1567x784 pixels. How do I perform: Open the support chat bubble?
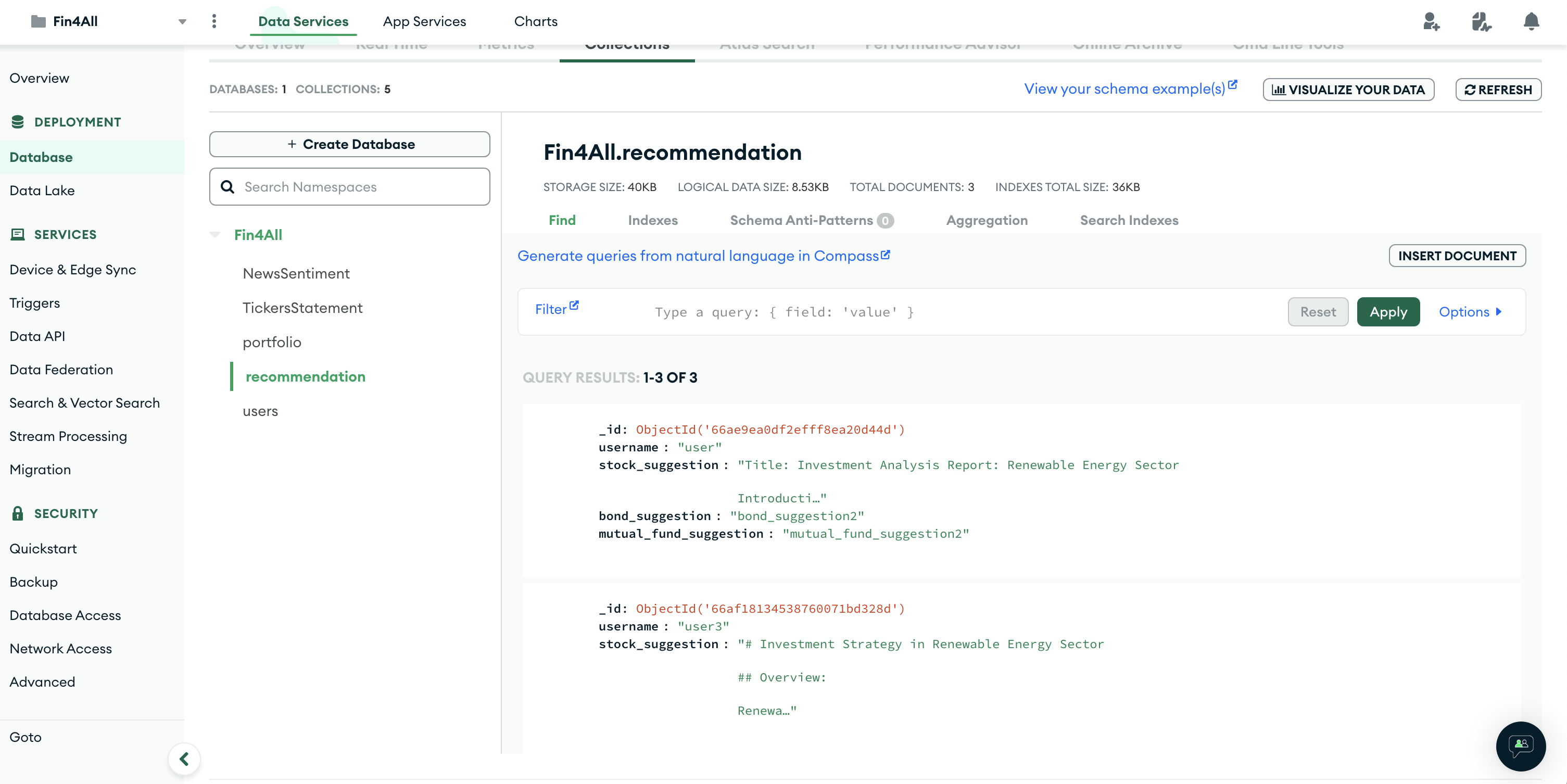point(1520,745)
